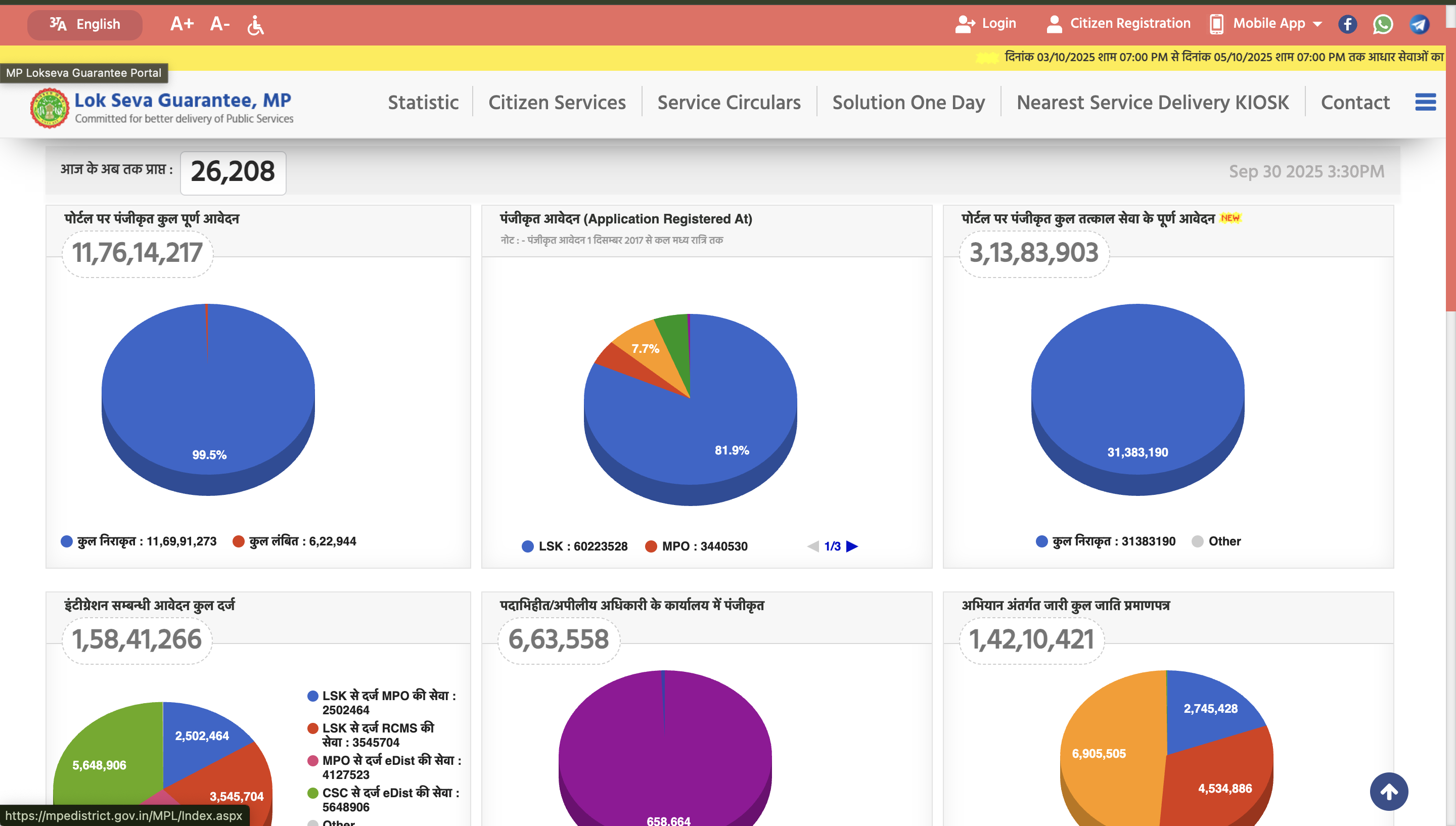Viewport: 1456px width, 826px height.
Task: Toggle the कुल लंबित legend entry
Action: click(x=295, y=541)
